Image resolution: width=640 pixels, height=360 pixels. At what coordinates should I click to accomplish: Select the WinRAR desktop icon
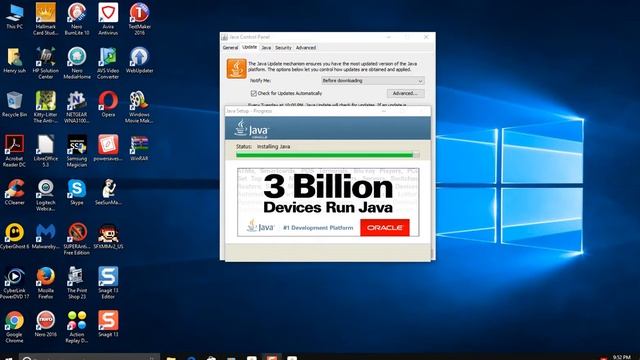(x=139, y=149)
